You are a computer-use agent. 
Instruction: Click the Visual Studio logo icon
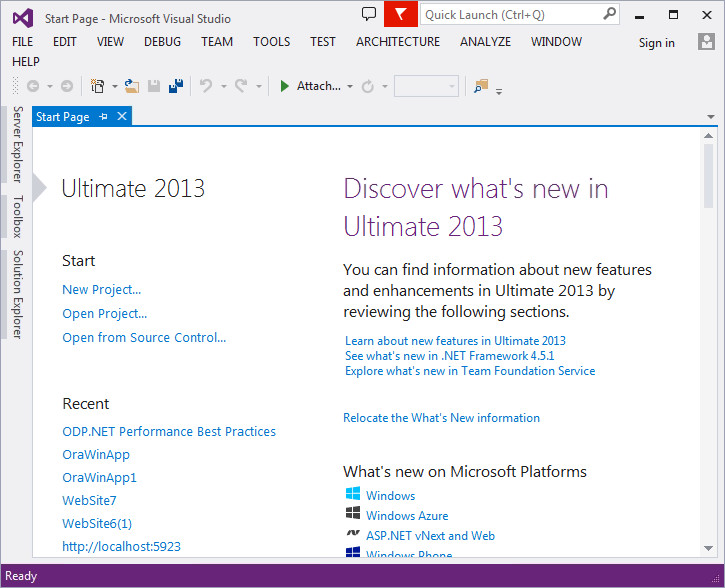coord(23,18)
